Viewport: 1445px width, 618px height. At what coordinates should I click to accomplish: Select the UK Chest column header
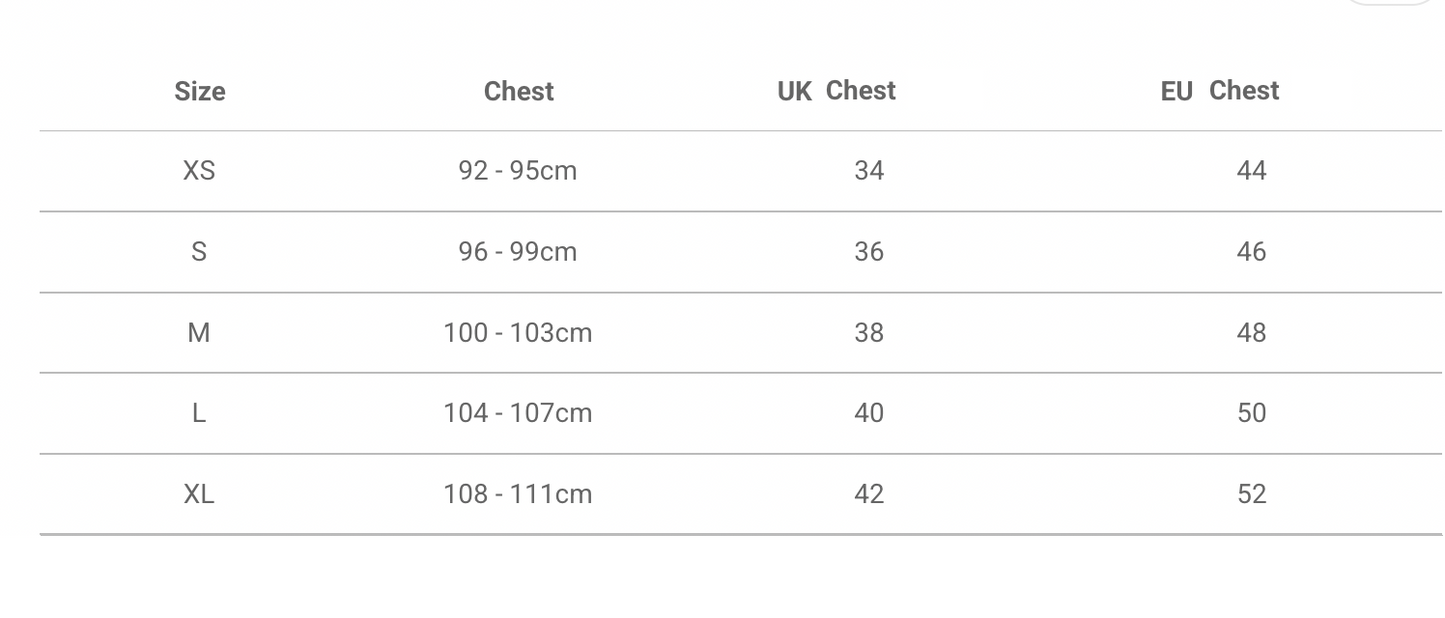pyautogui.click(x=836, y=91)
